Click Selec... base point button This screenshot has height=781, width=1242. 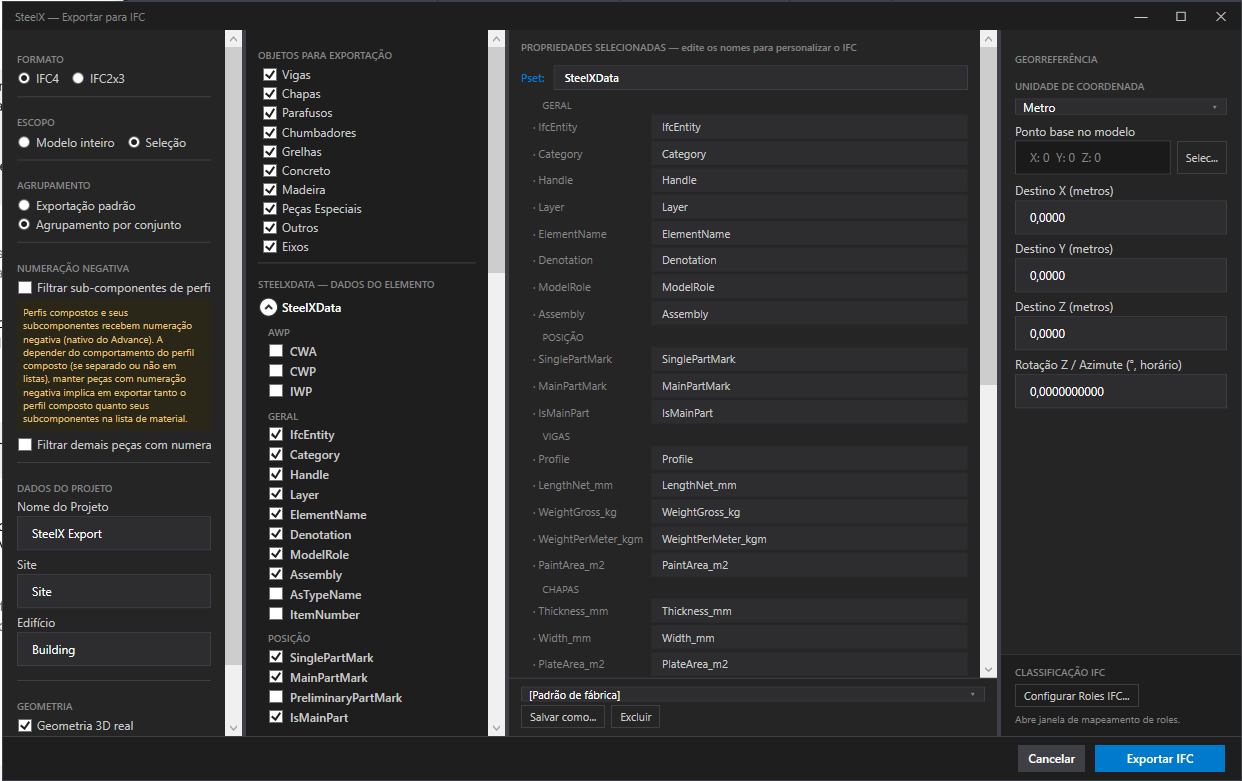1202,158
